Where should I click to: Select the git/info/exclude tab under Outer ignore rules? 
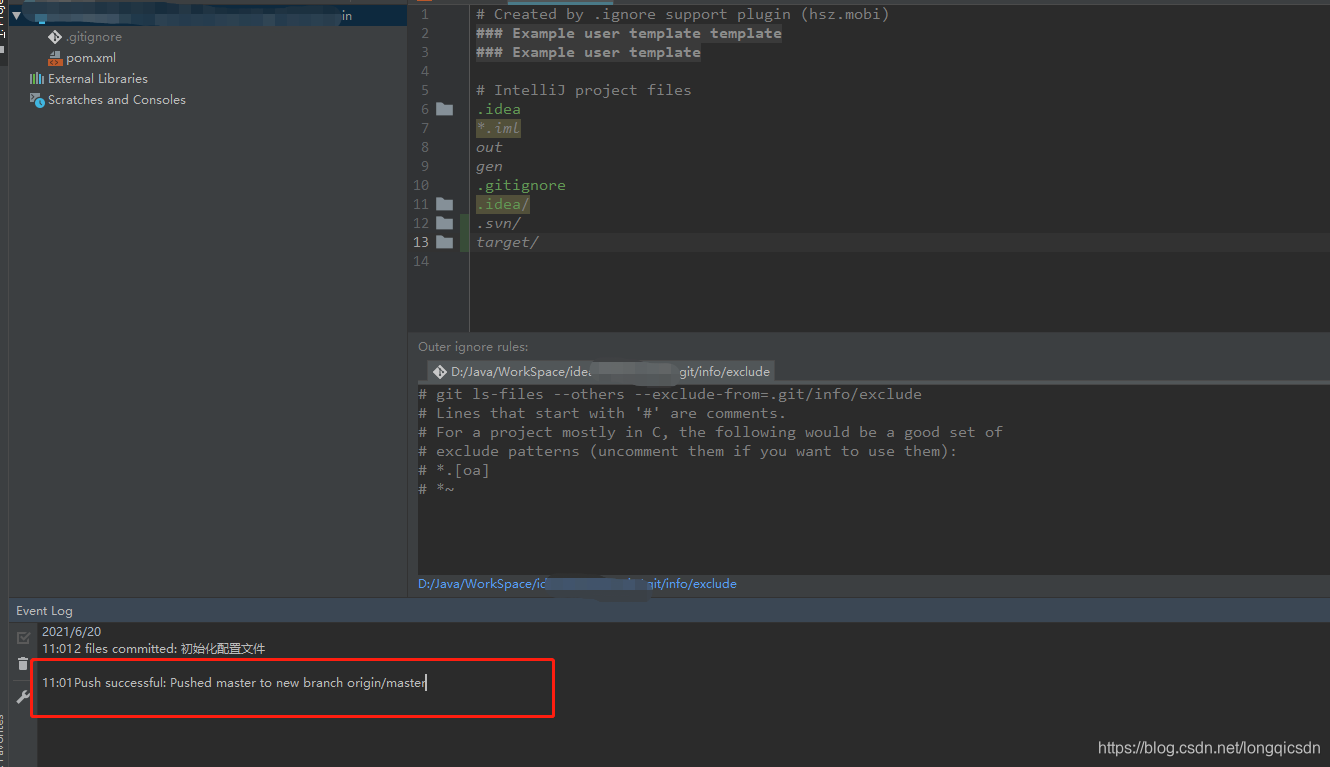point(601,371)
